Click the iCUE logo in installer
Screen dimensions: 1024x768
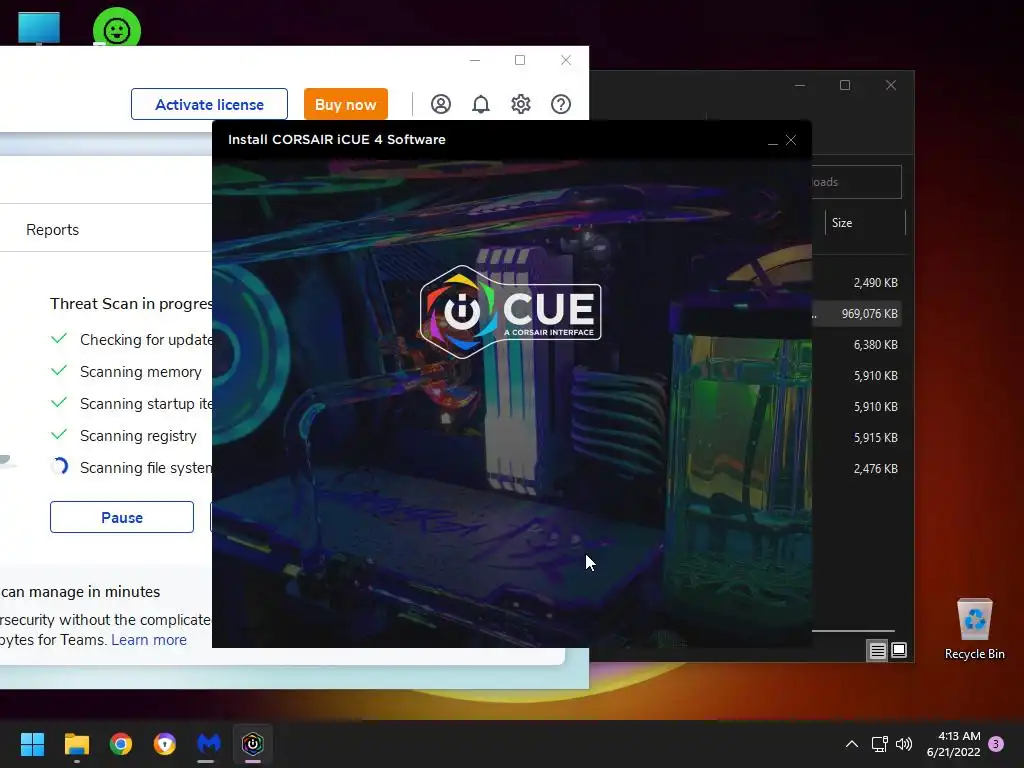pyautogui.click(x=510, y=312)
